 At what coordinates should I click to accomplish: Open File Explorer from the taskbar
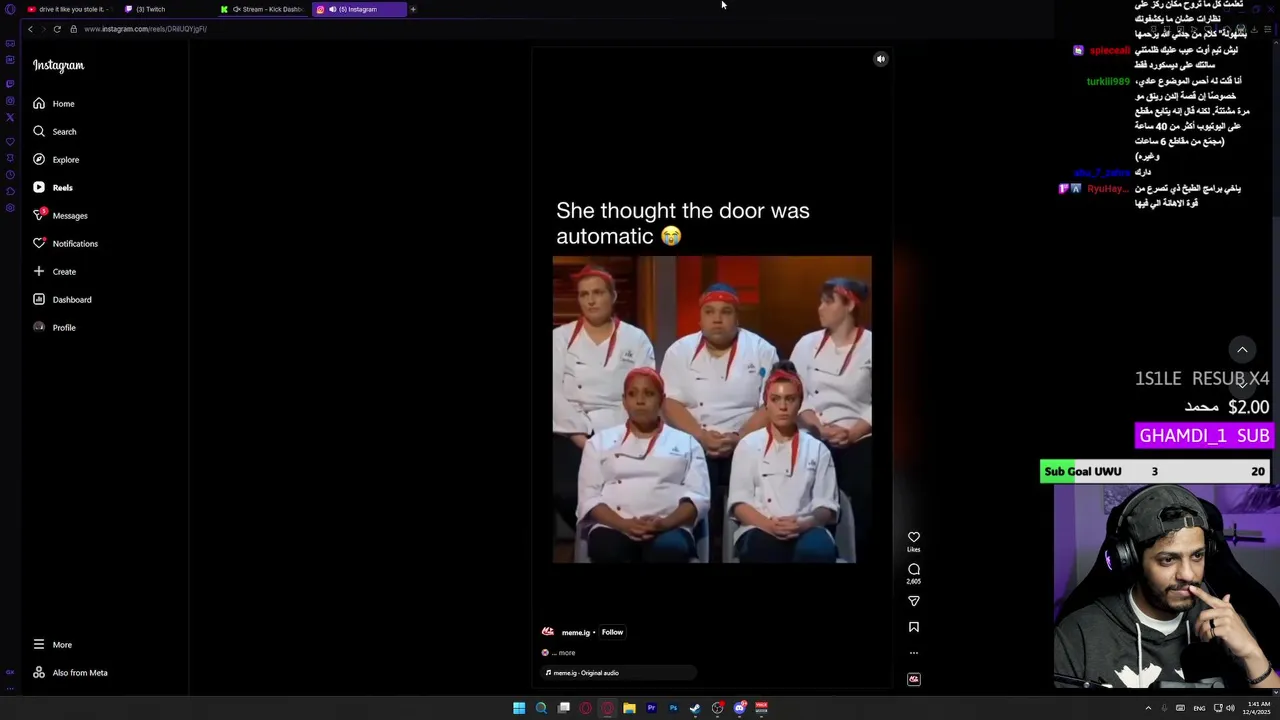point(629,708)
